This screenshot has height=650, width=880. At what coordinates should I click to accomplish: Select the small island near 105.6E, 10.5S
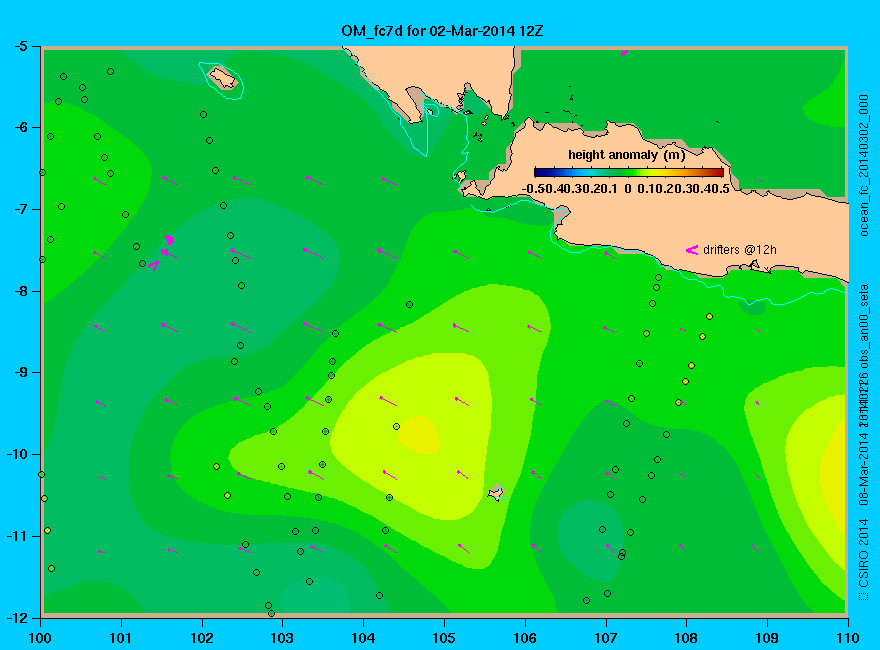[496, 493]
